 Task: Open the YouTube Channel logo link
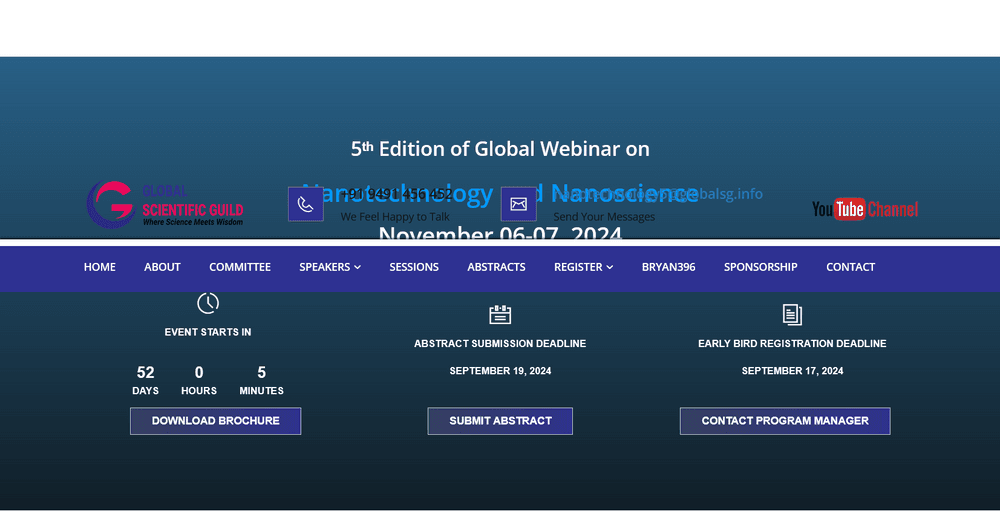coord(864,209)
